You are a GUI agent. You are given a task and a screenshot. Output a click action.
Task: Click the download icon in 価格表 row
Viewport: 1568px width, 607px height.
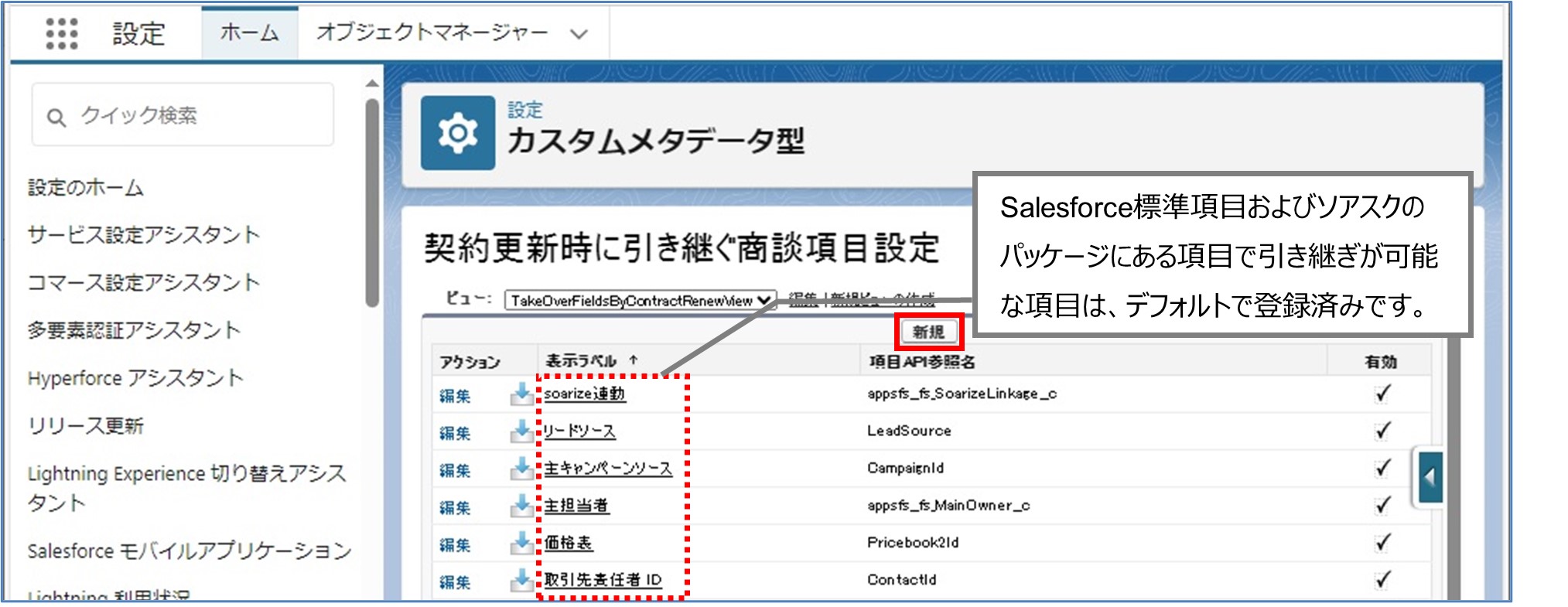point(522,542)
